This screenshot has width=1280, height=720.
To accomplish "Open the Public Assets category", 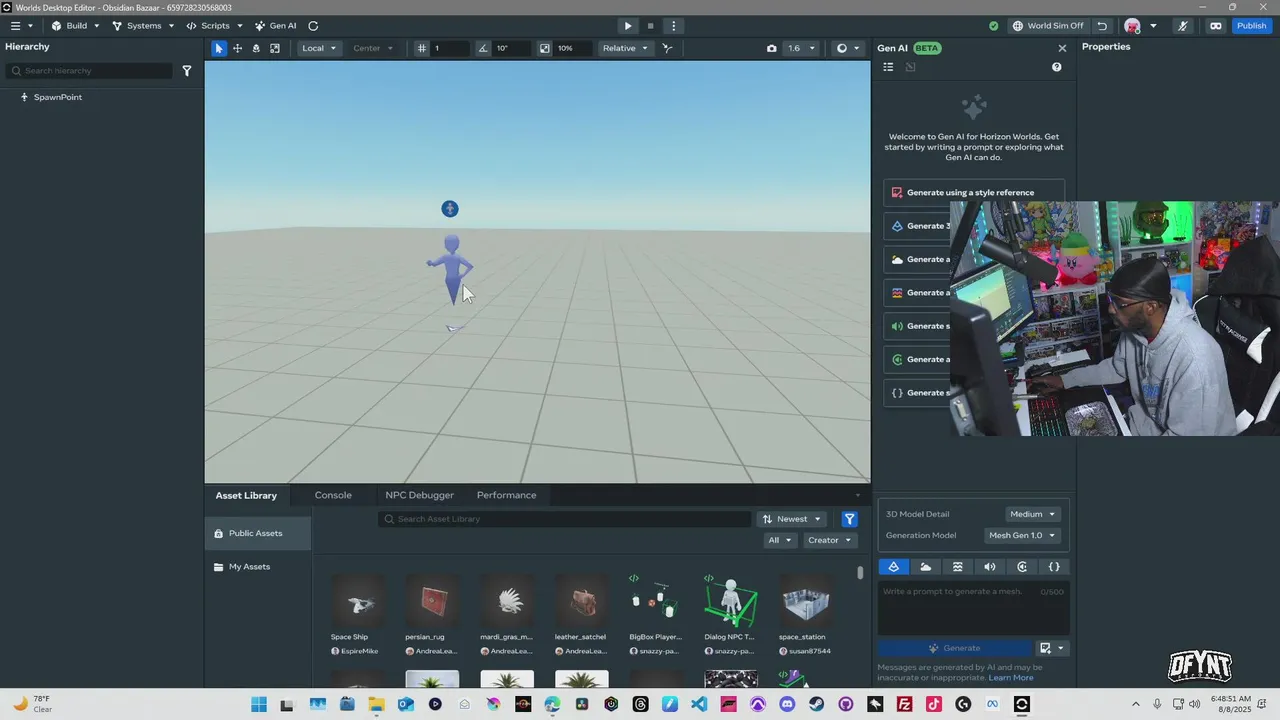I will (x=258, y=533).
